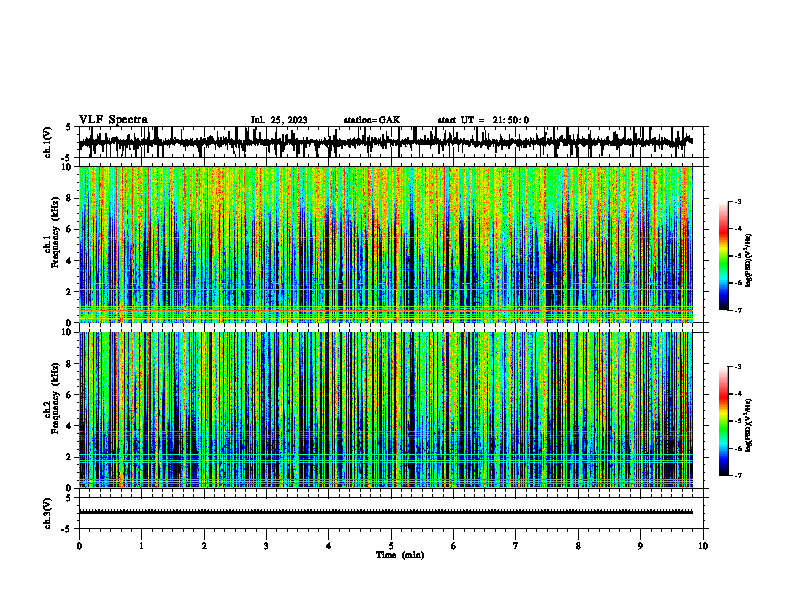Click the VLF Spectra title text
The height and width of the screenshot is (612, 792).
[x=113, y=120]
